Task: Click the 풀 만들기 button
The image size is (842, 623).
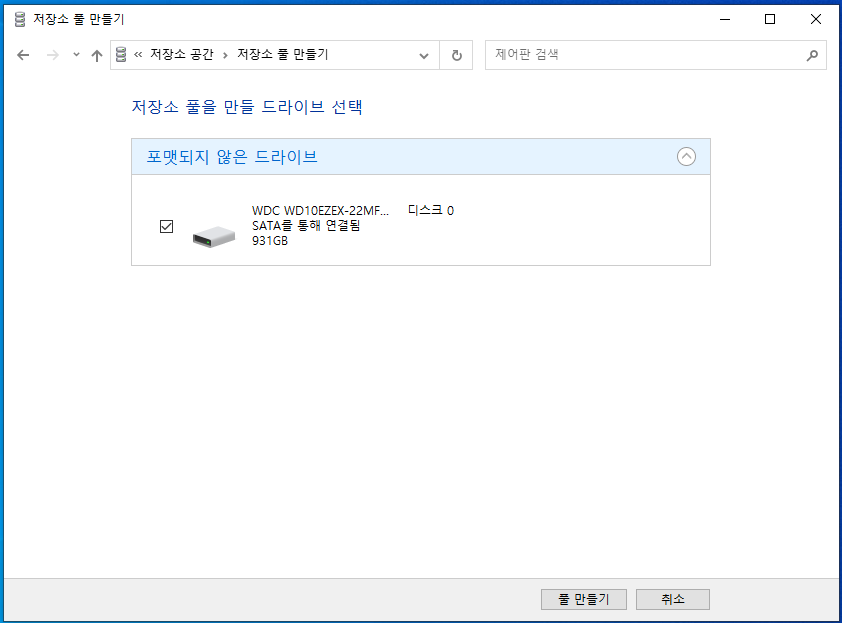Action: [x=584, y=599]
